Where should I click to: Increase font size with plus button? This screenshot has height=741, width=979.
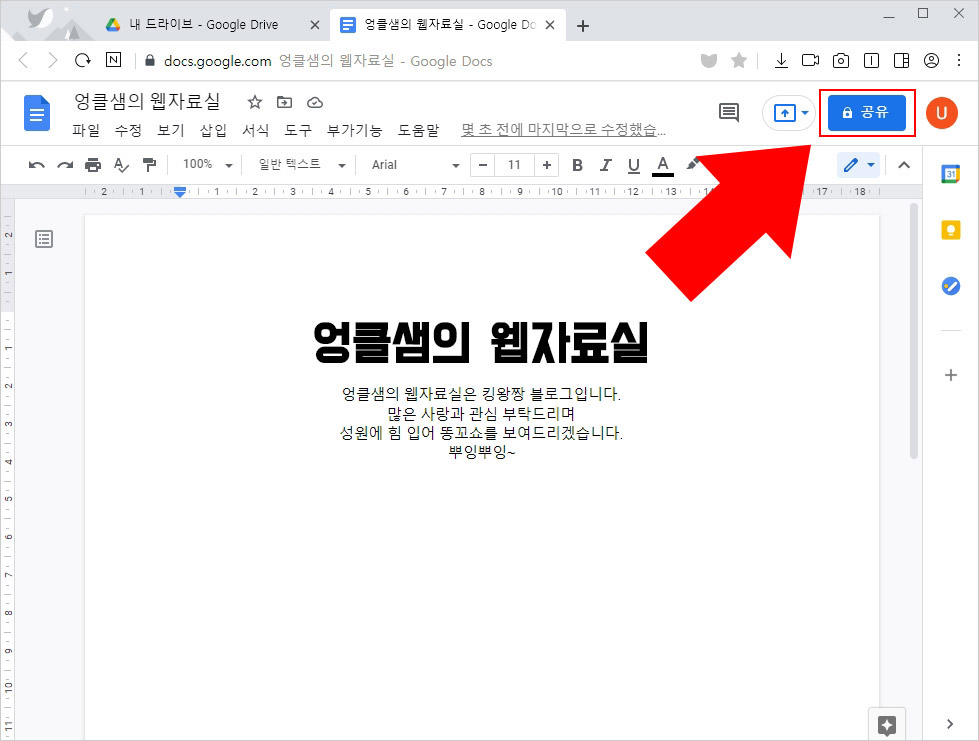(546, 165)
